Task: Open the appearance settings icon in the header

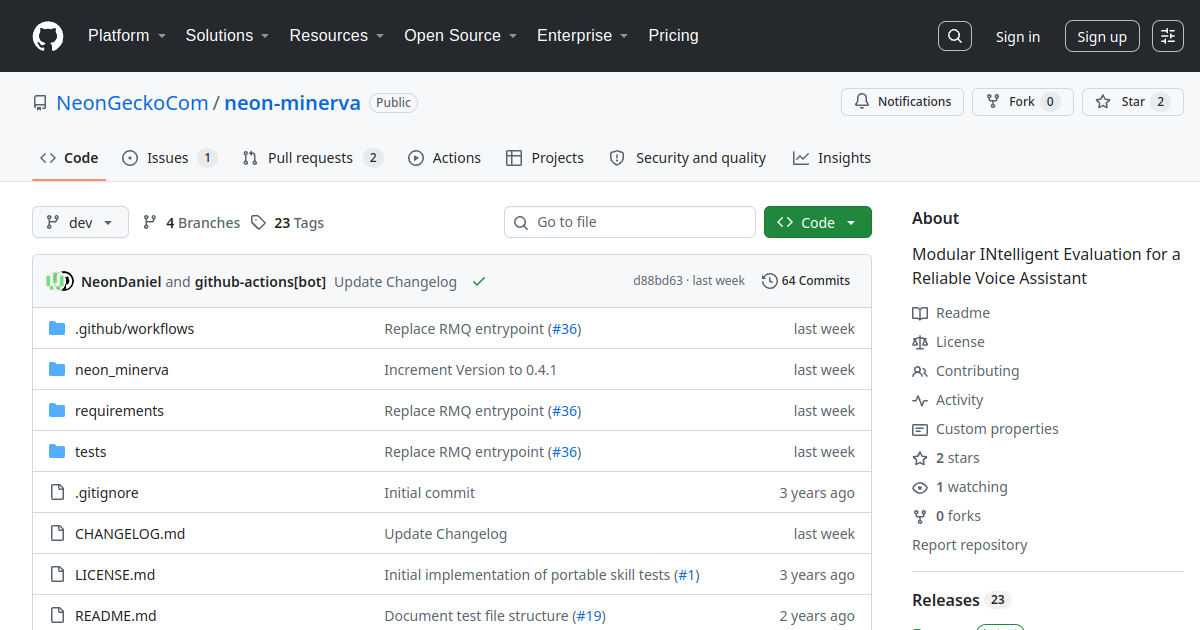Action: point(1168,36)
